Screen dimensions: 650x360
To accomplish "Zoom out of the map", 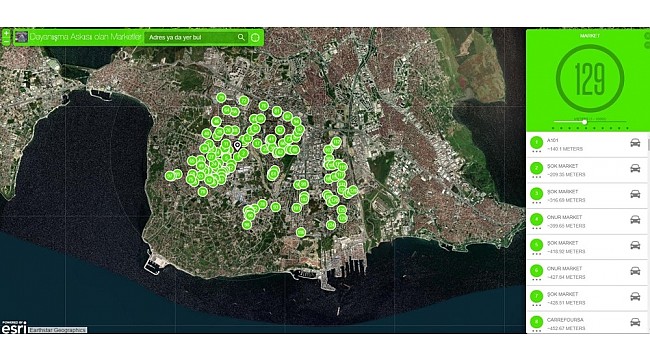I will [7, 41].
